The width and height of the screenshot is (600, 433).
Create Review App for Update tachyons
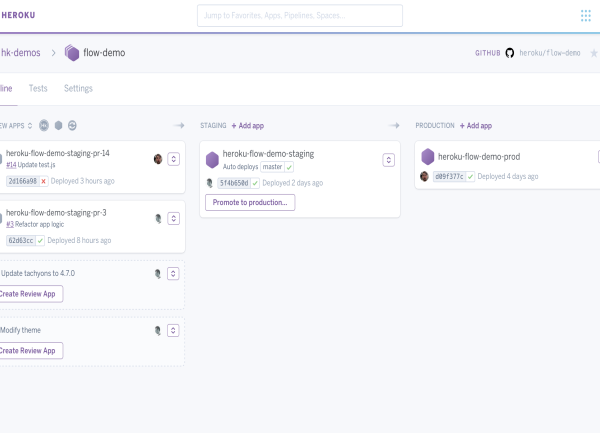click(x=30, y=294)
